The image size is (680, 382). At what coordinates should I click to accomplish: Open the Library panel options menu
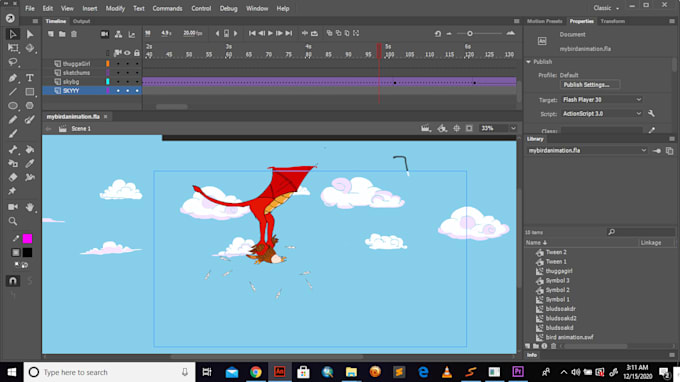(672, 139)
